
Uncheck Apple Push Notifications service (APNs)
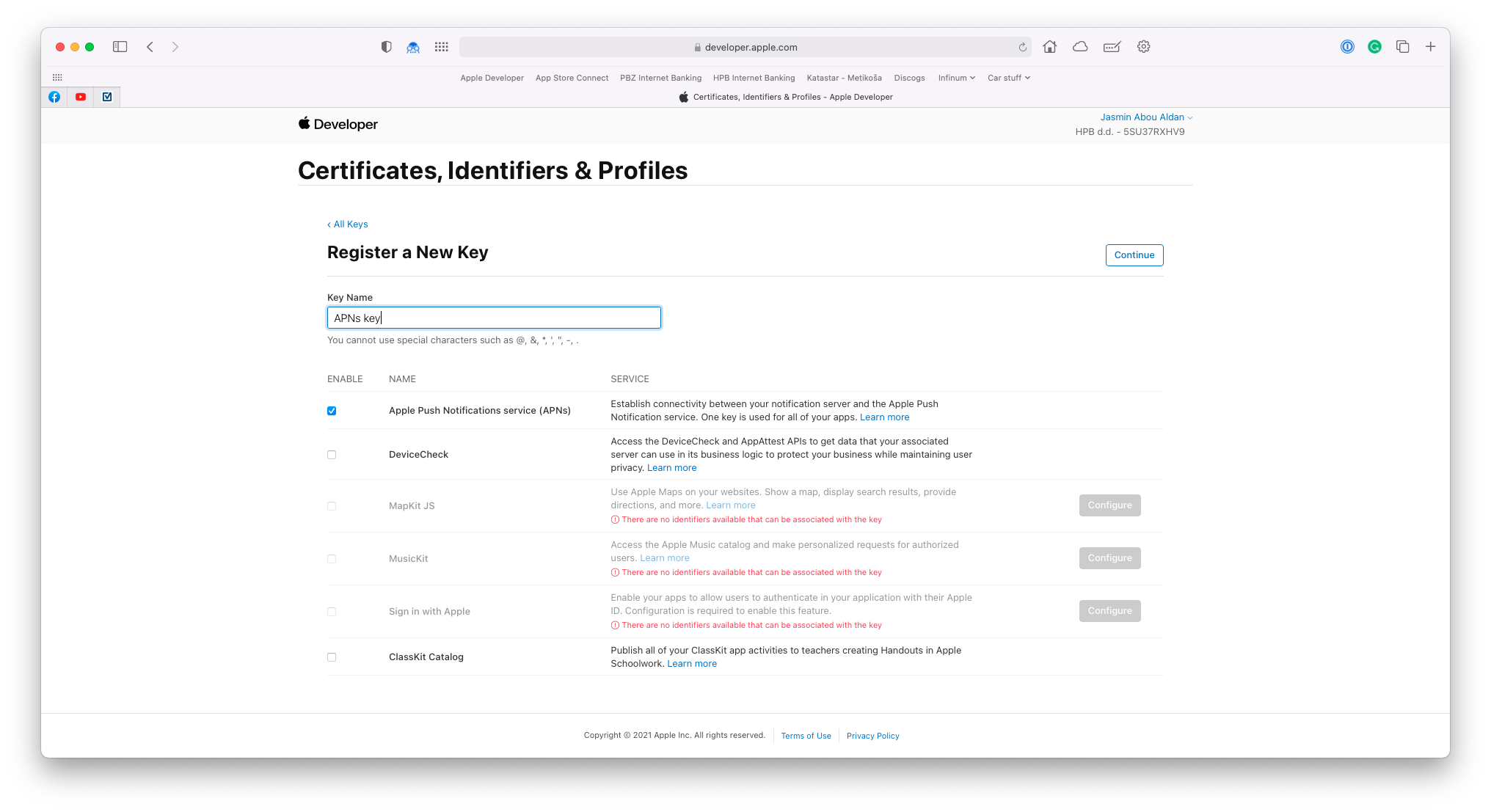point(331,411)
